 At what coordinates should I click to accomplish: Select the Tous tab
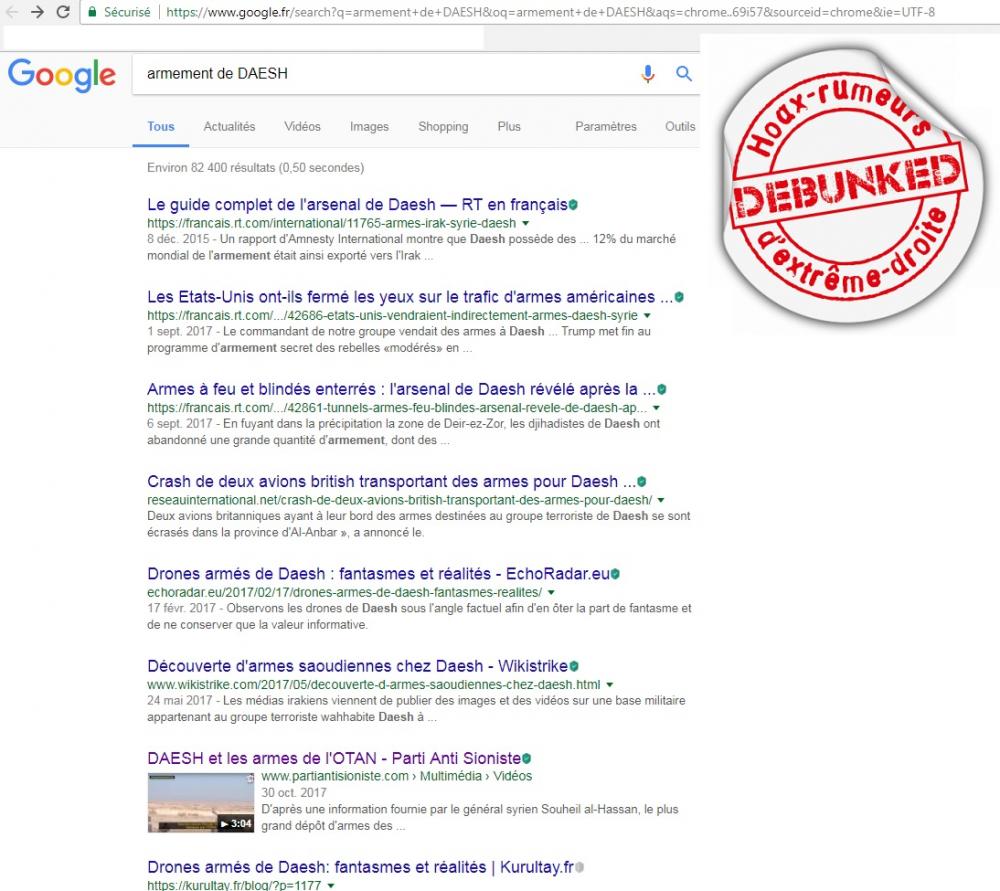click(x=161, y=126)
